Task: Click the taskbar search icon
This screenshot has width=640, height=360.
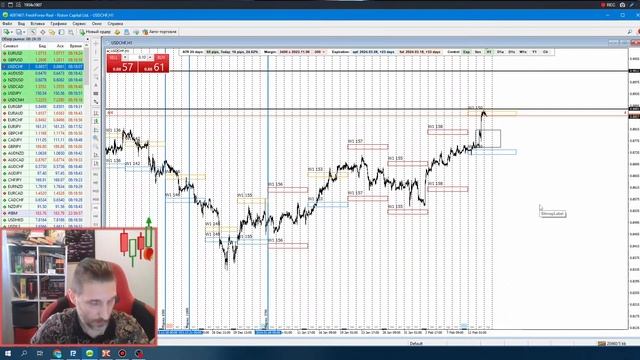Action: pyautogui.click(x=24, y=353)
